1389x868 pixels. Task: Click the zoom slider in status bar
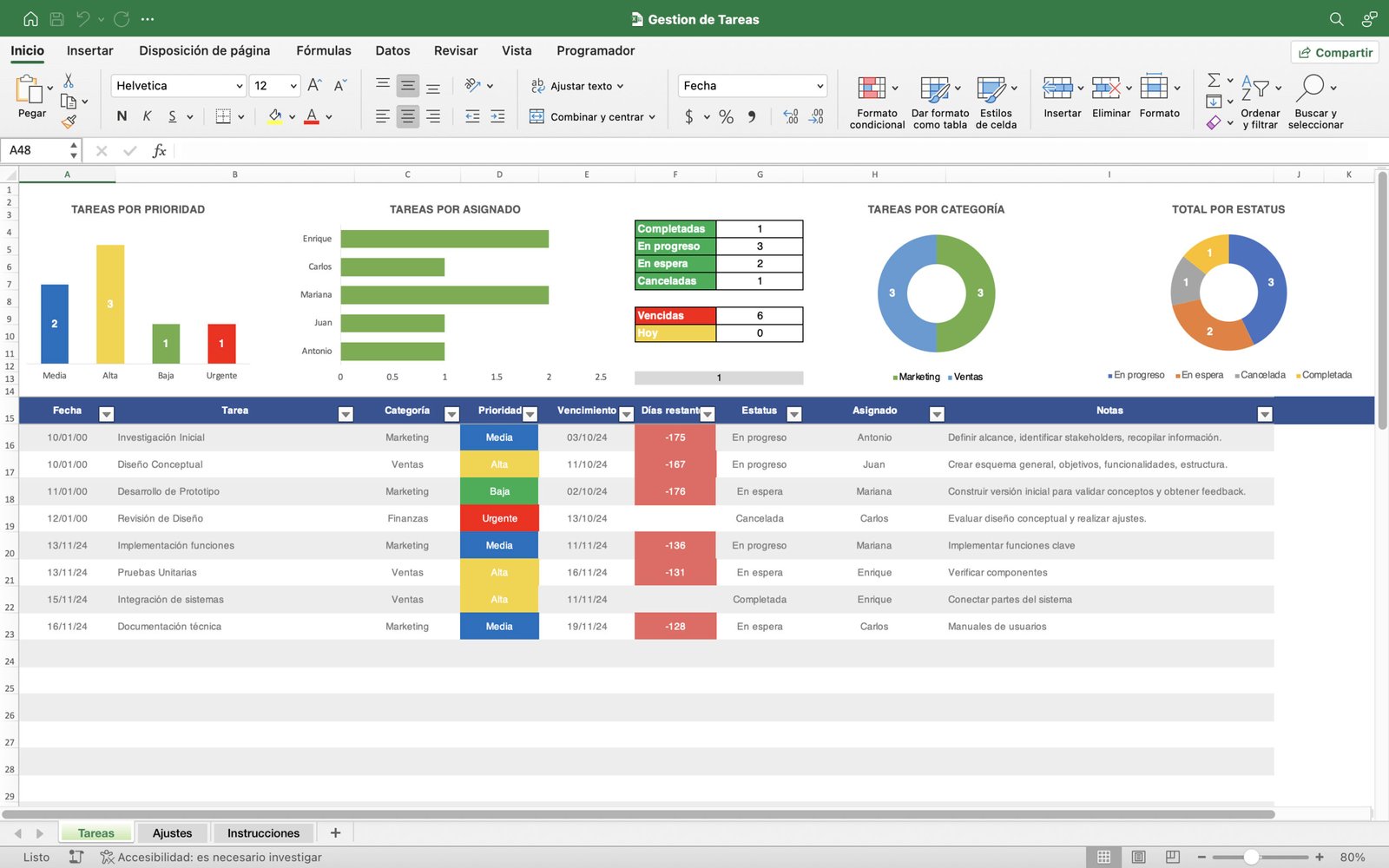coord(1251,857)
